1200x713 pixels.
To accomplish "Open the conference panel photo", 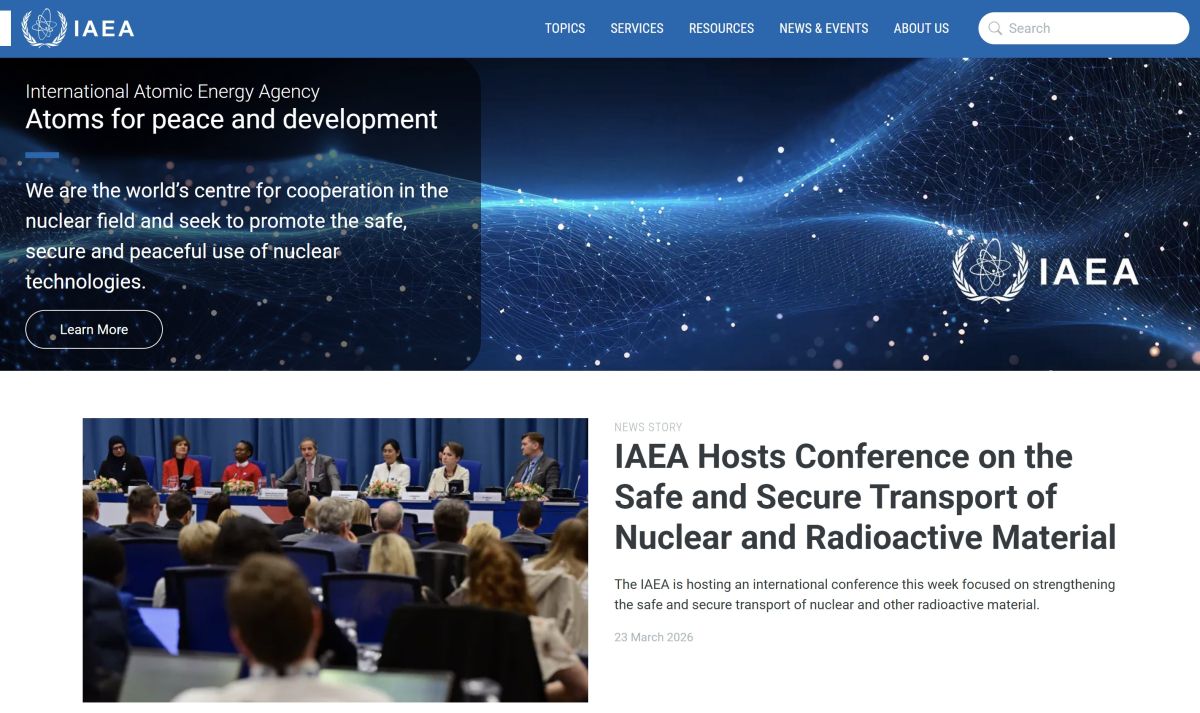I will click(x=335, y=560).
